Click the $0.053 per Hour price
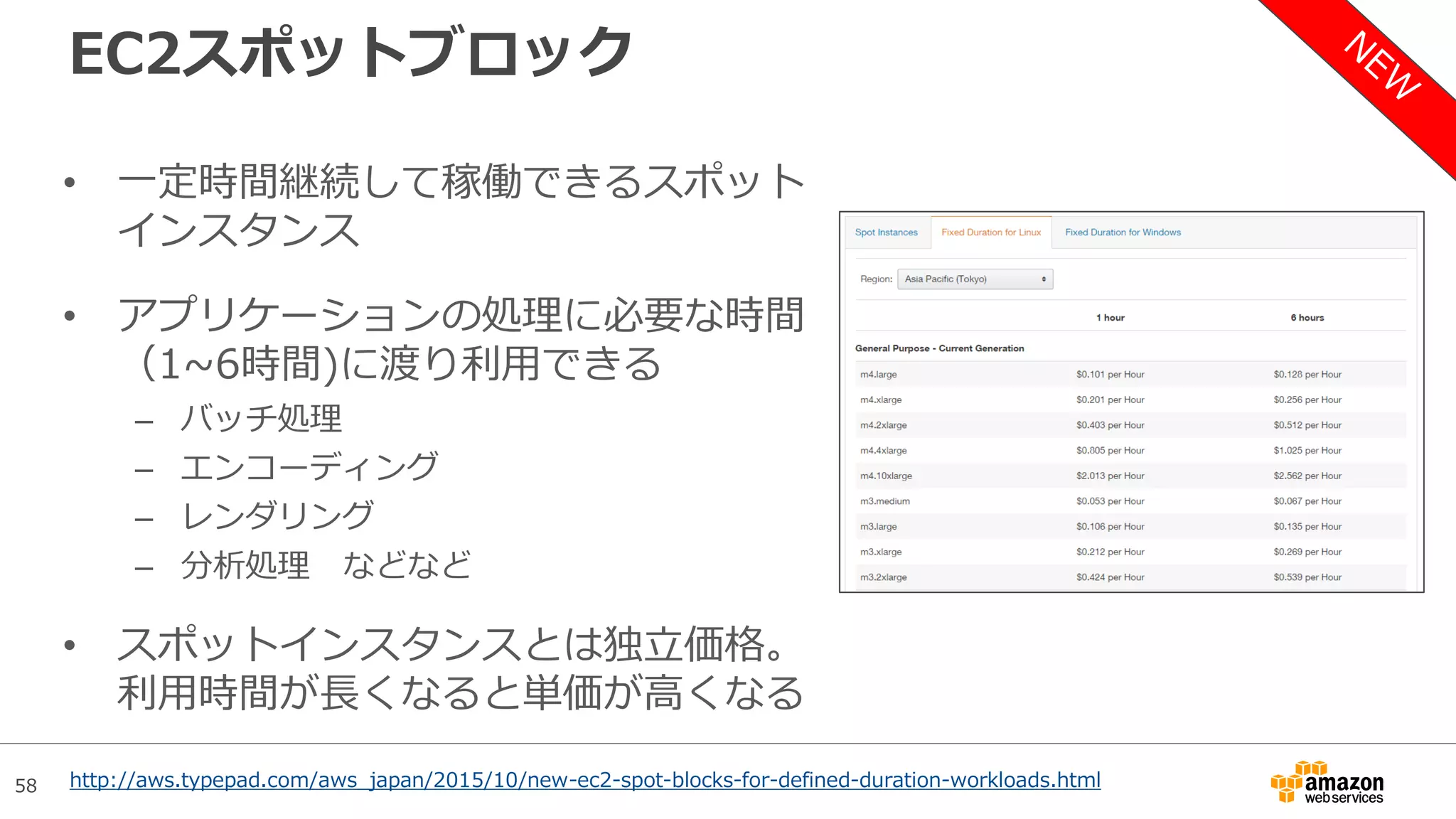This screenshot has width=1456, height=819. click(x=1110, y=501)
